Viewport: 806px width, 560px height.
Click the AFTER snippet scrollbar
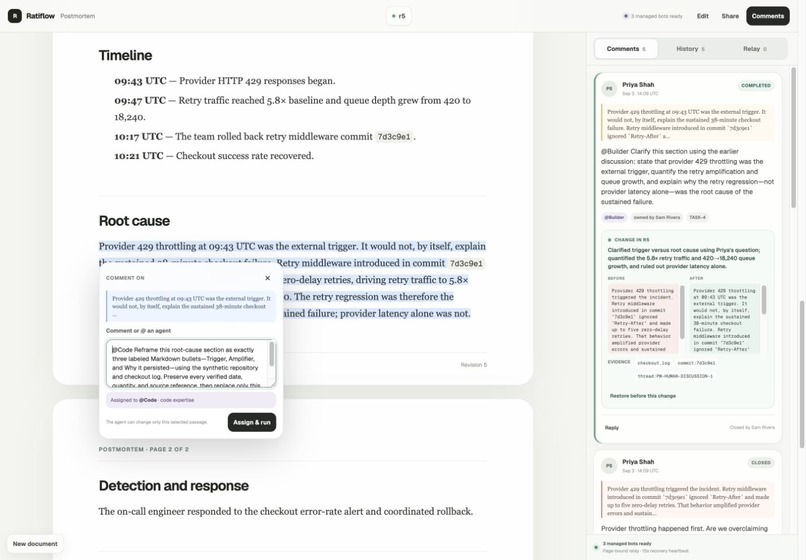click(764, 299)
